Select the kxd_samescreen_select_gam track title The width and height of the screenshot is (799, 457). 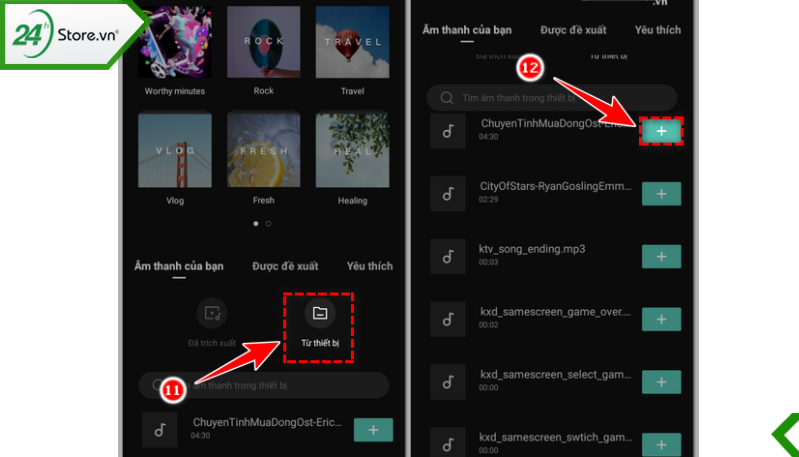click(555, 374)
